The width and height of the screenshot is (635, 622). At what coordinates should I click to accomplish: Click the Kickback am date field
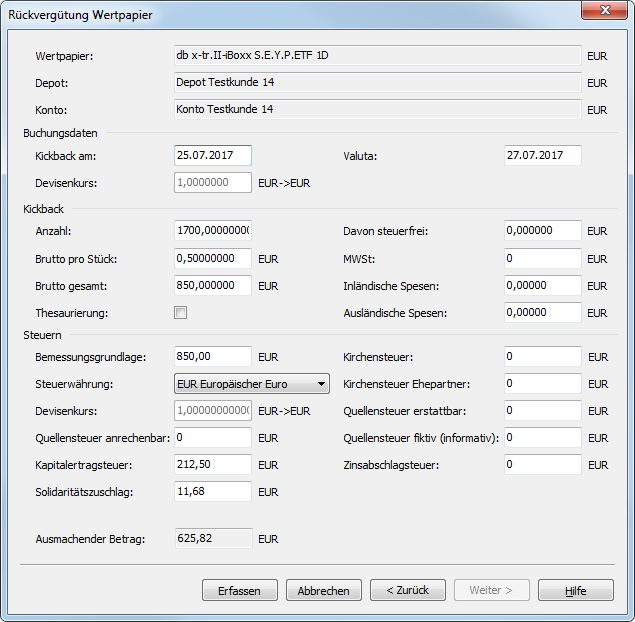212,156
